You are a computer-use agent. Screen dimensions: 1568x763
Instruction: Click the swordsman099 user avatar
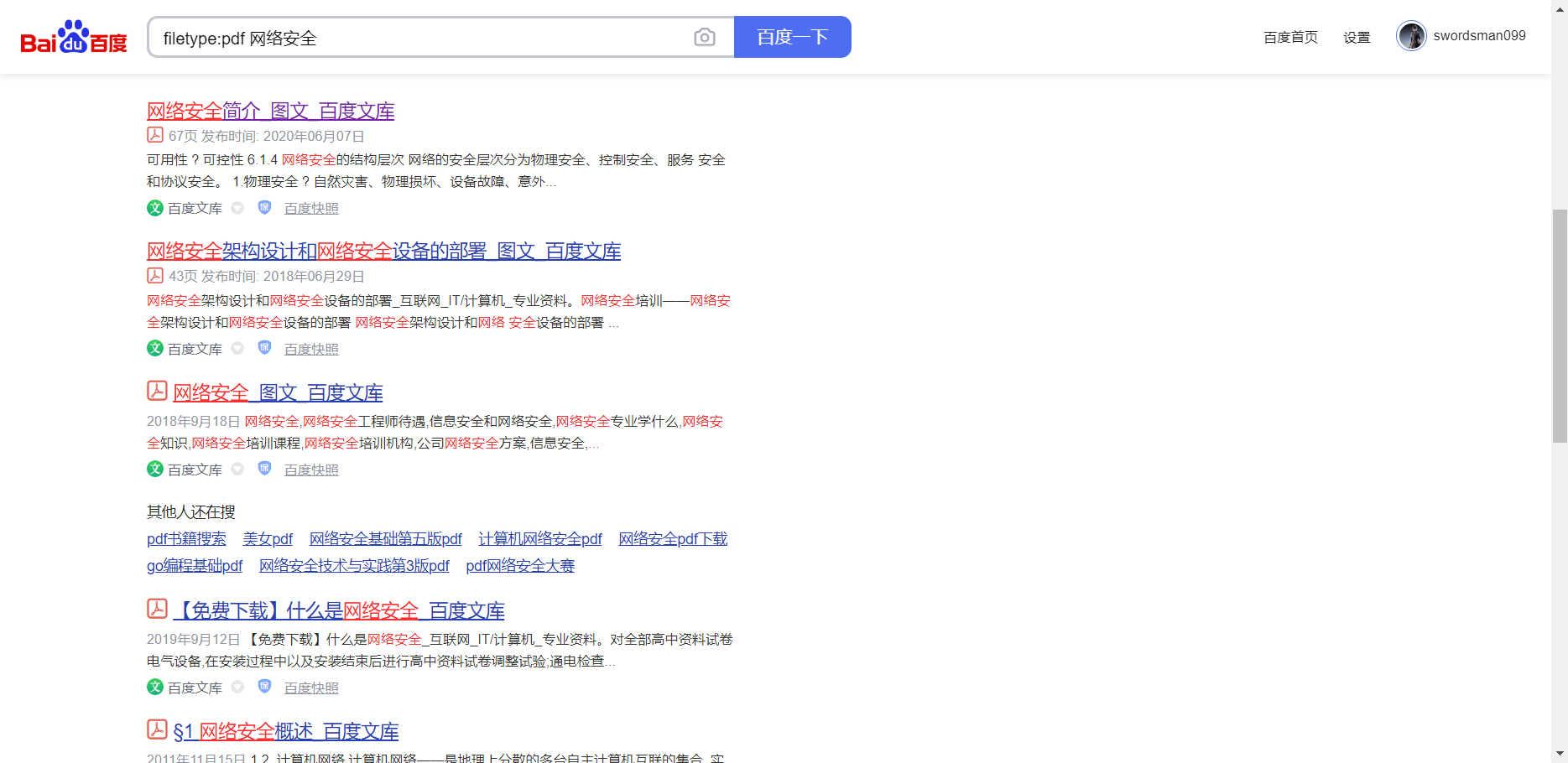click(1411, 36)
